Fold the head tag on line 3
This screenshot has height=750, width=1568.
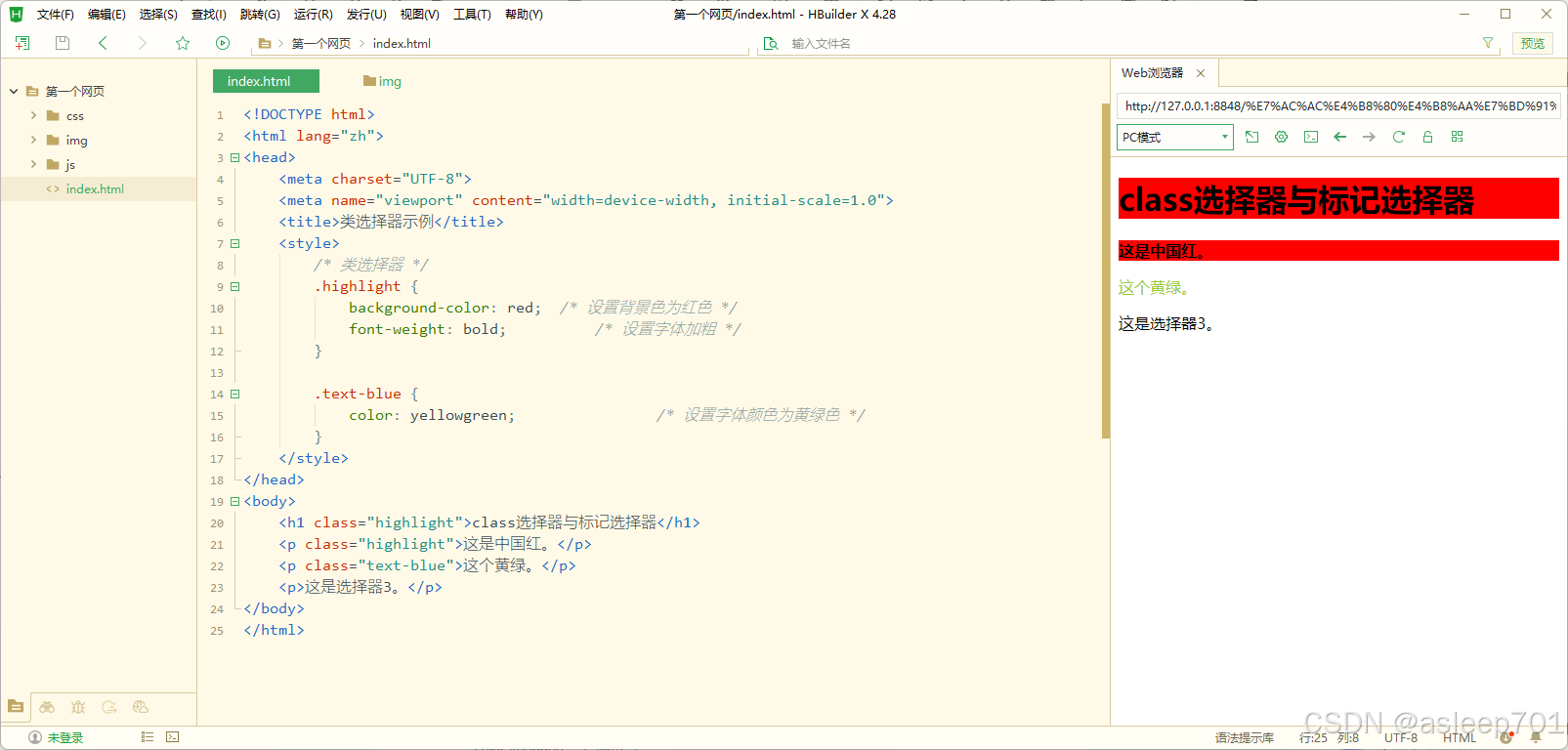[x=234, y=157]
